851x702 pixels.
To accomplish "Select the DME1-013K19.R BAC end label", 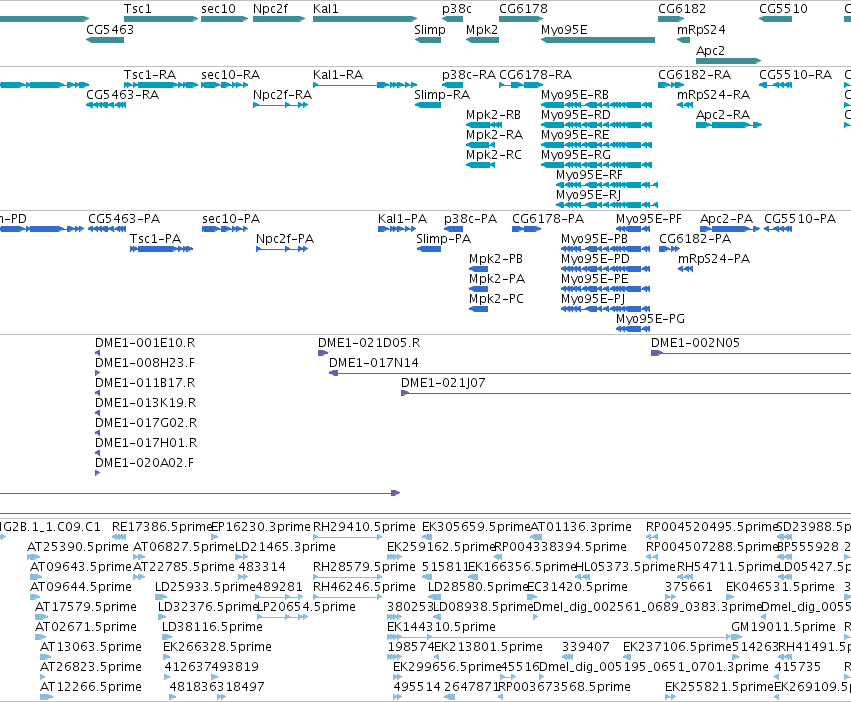I will (145, 403).
